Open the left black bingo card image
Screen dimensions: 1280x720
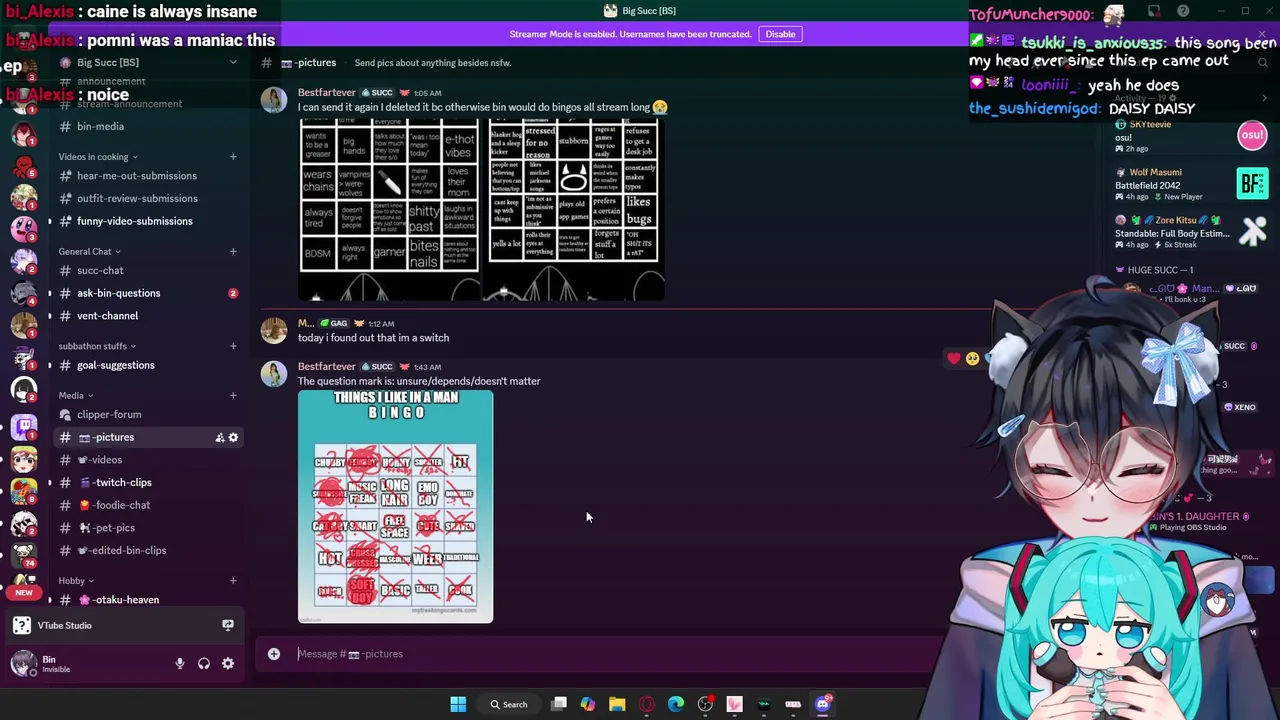[390, 209]
